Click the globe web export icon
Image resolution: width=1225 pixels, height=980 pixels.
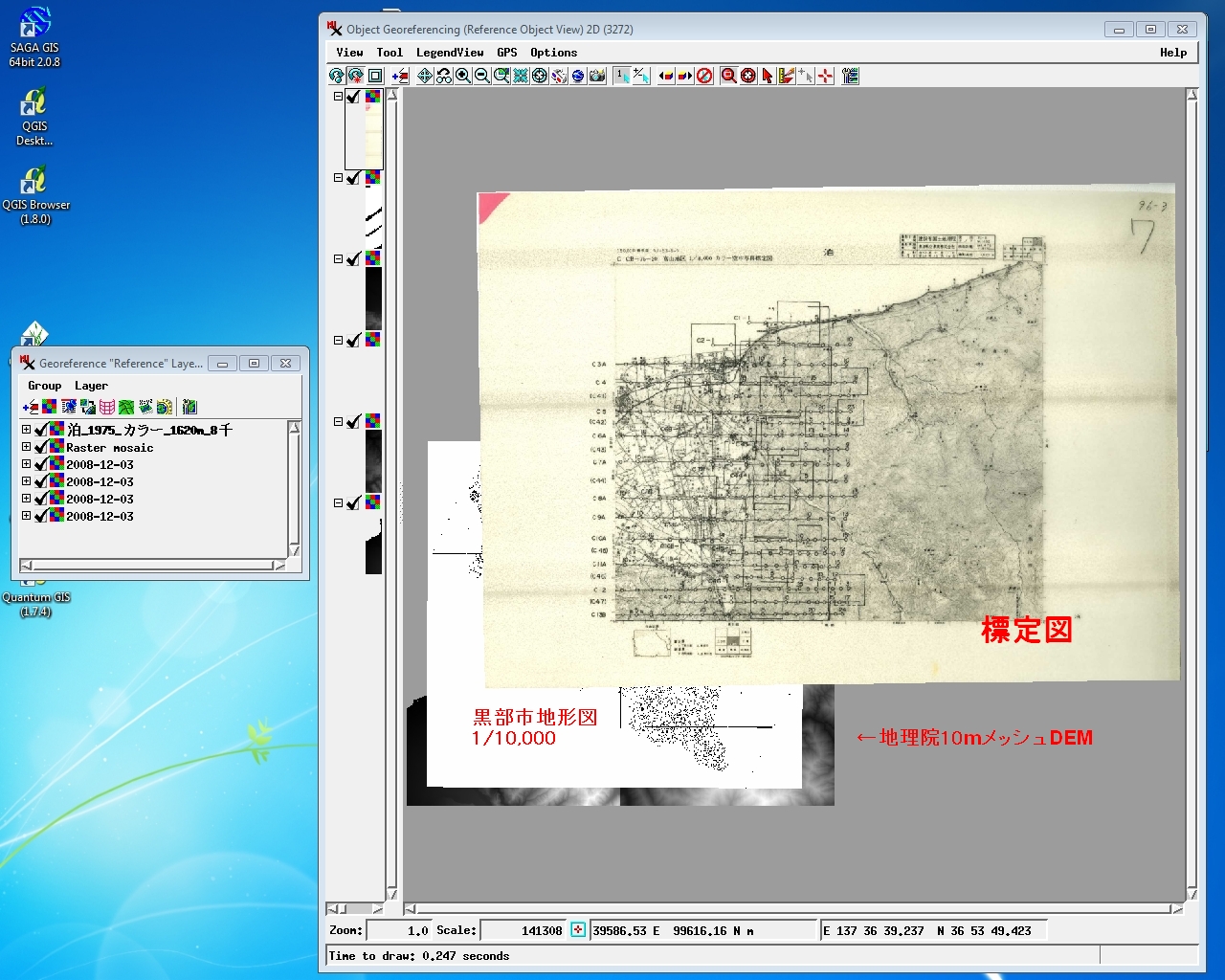pos(577,76)
